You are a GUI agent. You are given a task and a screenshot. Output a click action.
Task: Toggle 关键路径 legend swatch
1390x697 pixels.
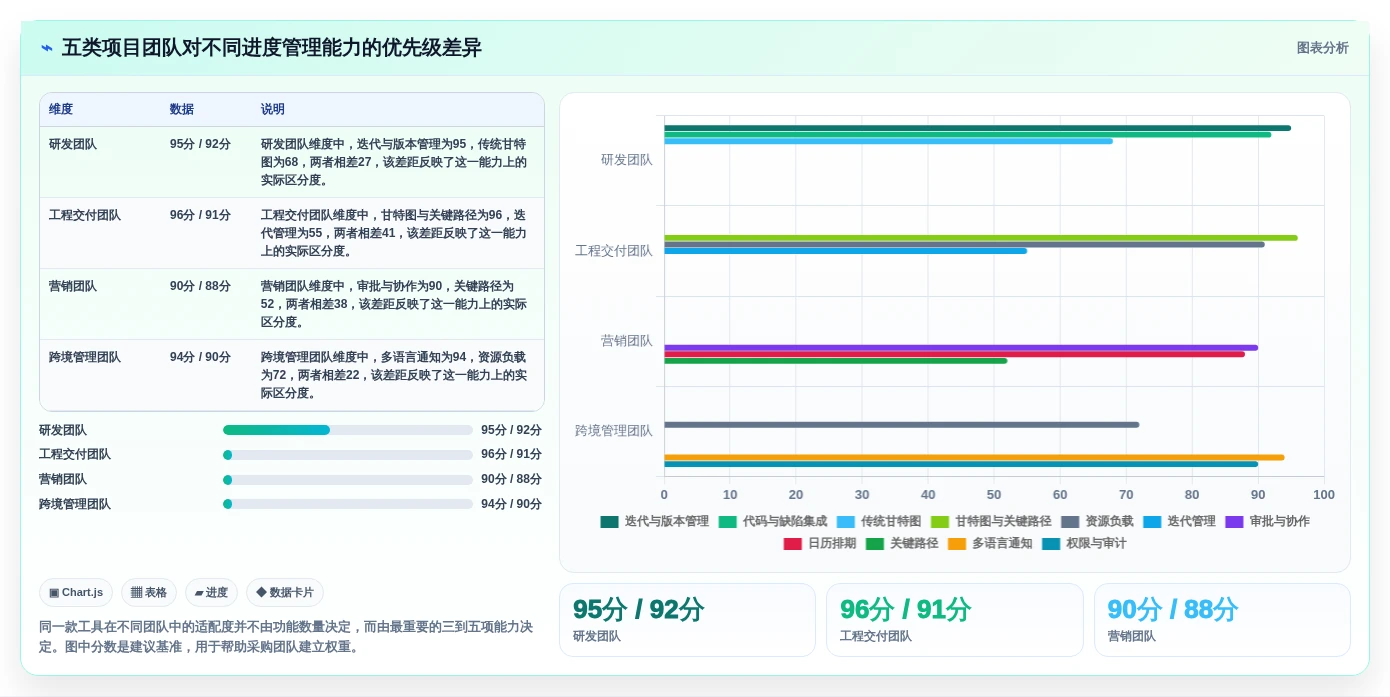tap(875, 543)
